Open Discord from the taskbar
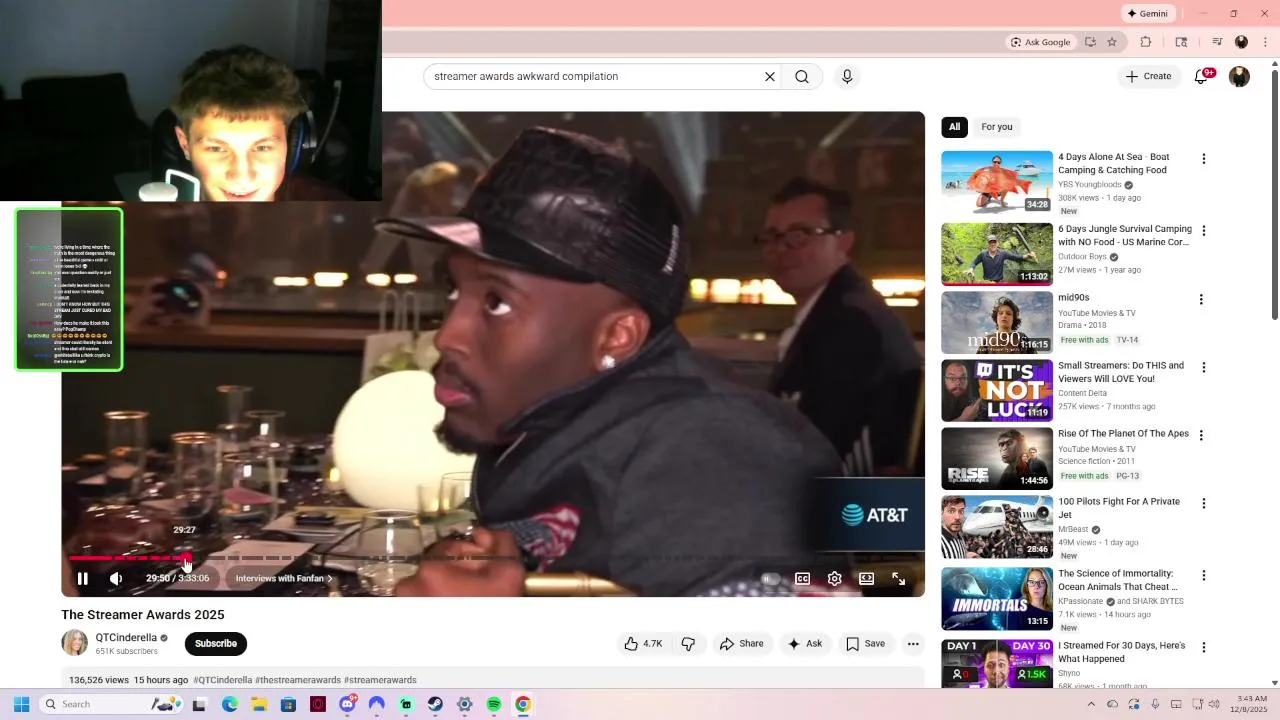 (x=347, y=704)
